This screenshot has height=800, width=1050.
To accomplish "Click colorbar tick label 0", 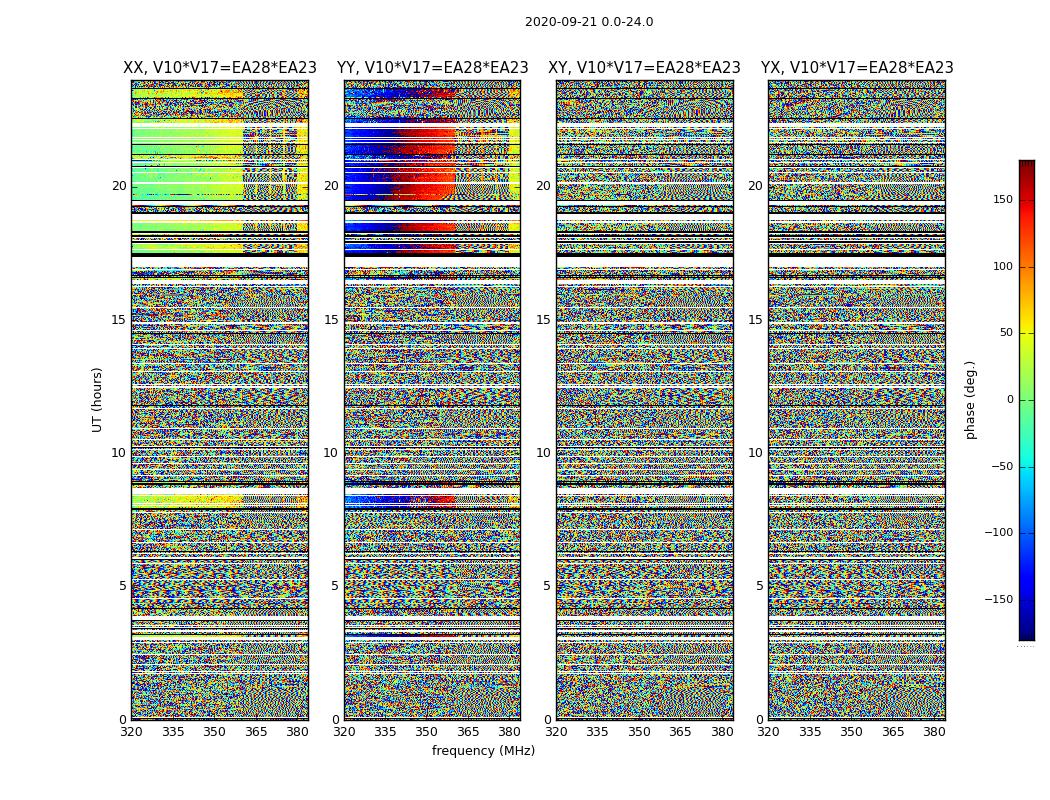I will tap(1010, 400).
